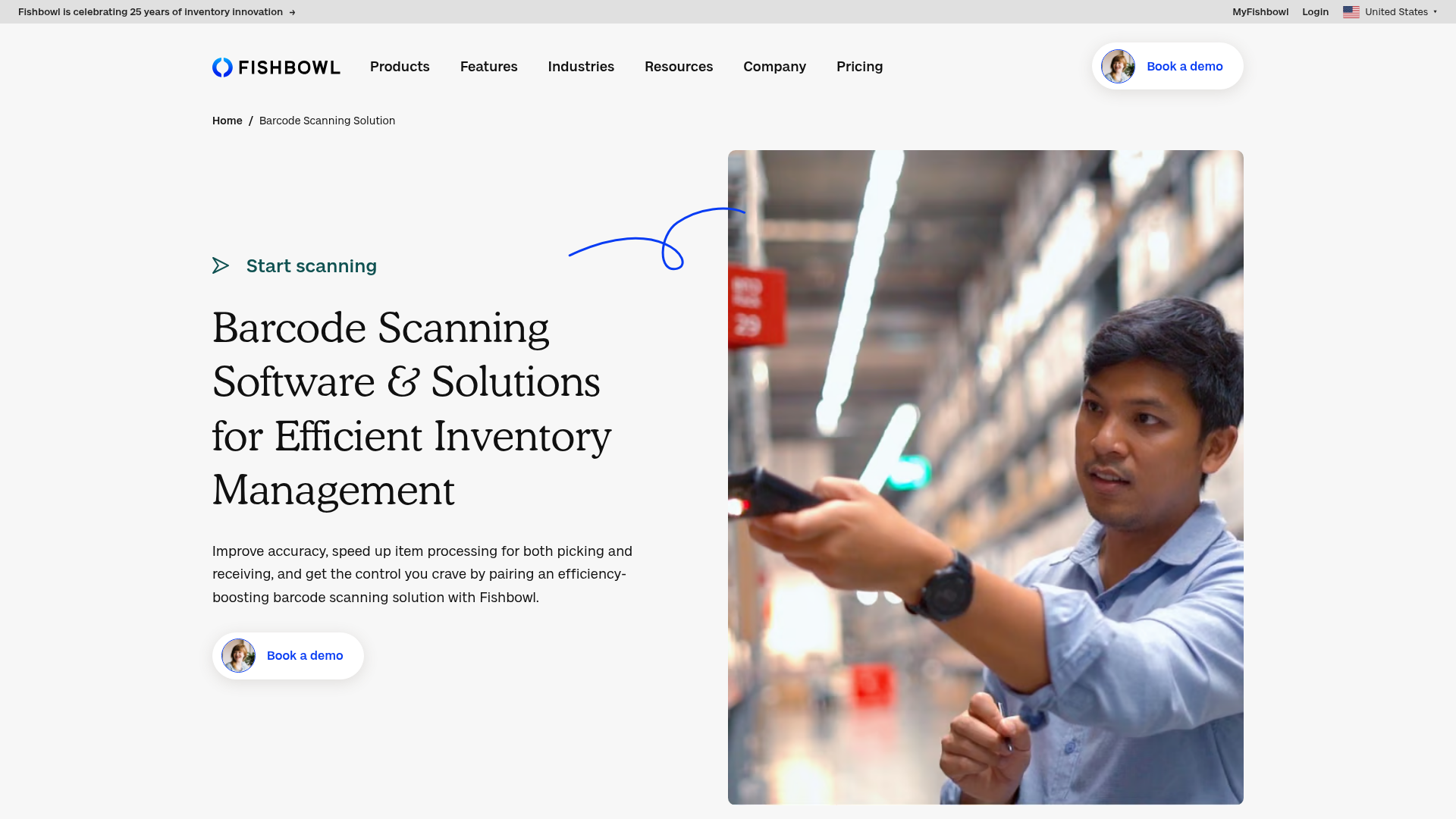Click Book a demo below description
Viewport: 1456px width, 819px height.
288,656
